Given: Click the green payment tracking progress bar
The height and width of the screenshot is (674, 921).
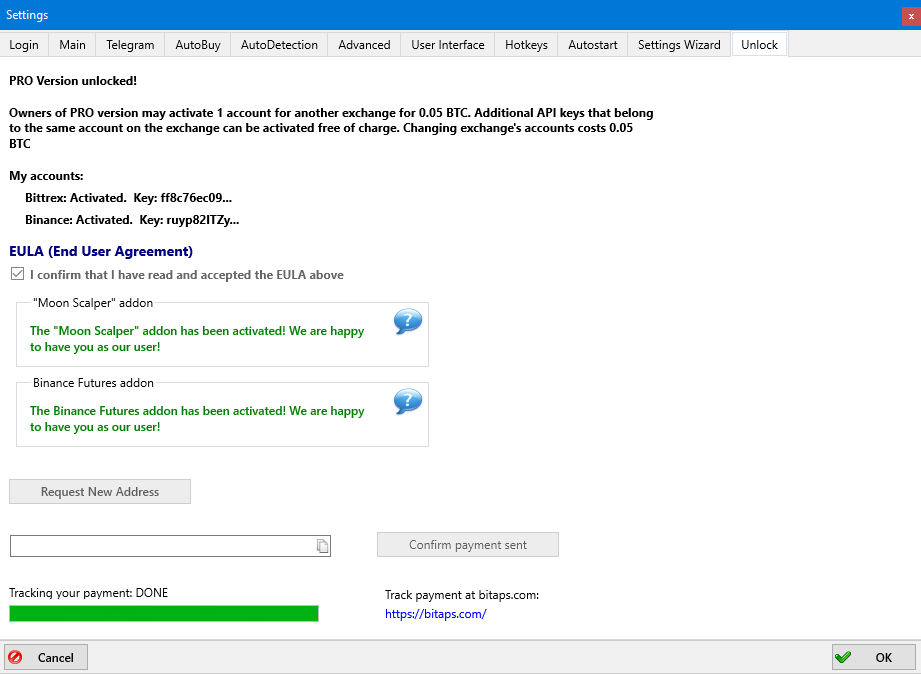Looking at the screenshot, I should pos(164,613).
